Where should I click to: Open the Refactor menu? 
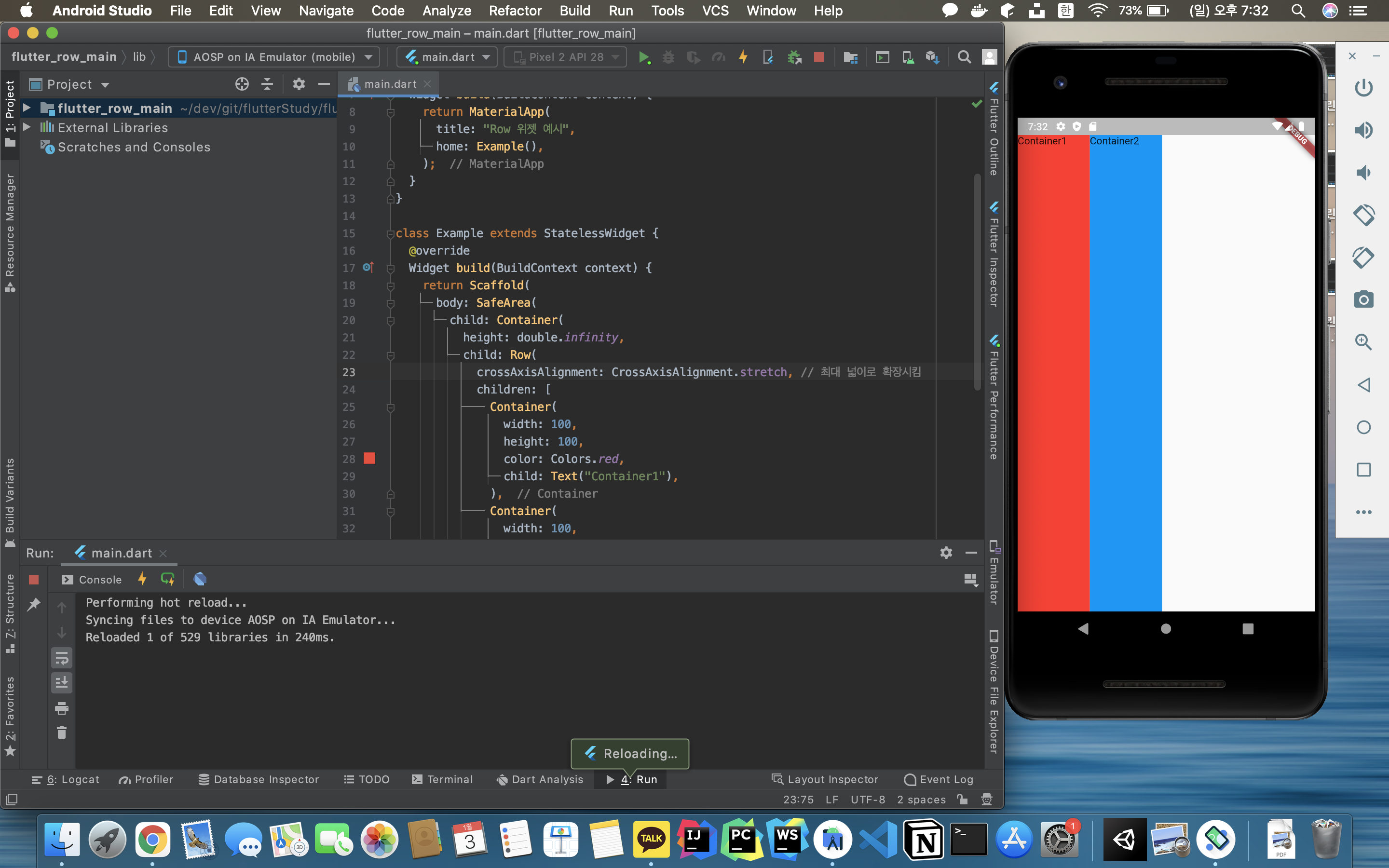tap(515, 10)
